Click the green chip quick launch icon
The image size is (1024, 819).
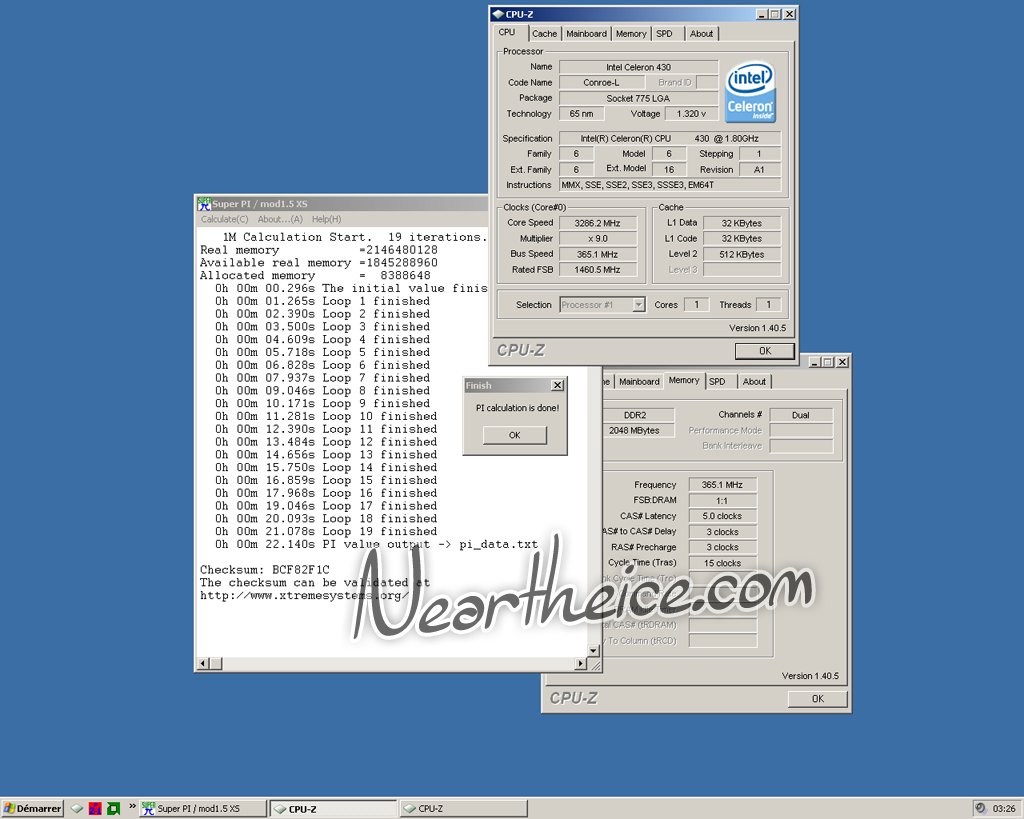(x=114, y=809)
